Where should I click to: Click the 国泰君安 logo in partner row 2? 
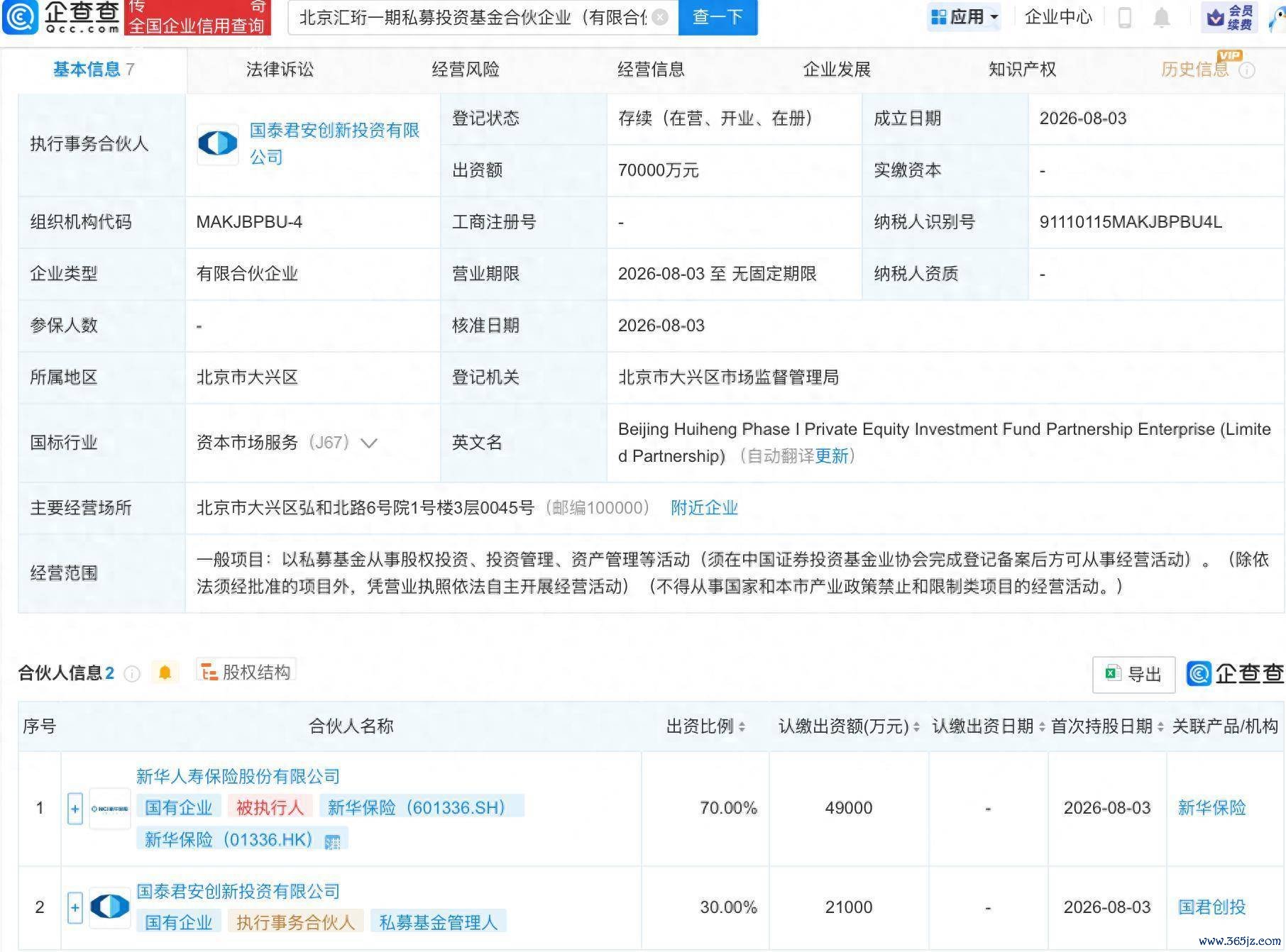click(110, 907)
